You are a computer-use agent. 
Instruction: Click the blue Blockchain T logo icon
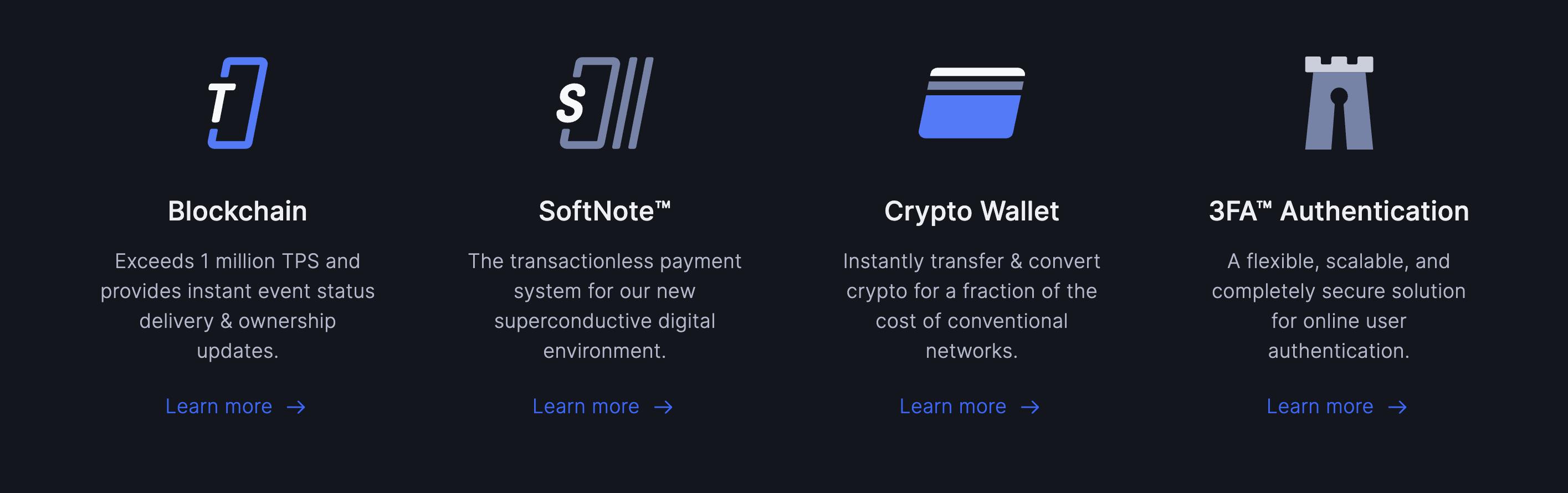(237, 103)
